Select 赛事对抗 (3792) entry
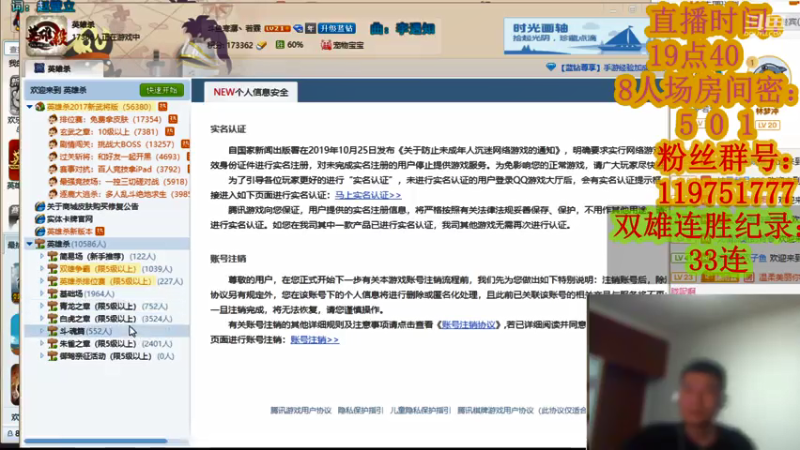Viewport: 800px width, 450px height. click(x=120, y=169)
